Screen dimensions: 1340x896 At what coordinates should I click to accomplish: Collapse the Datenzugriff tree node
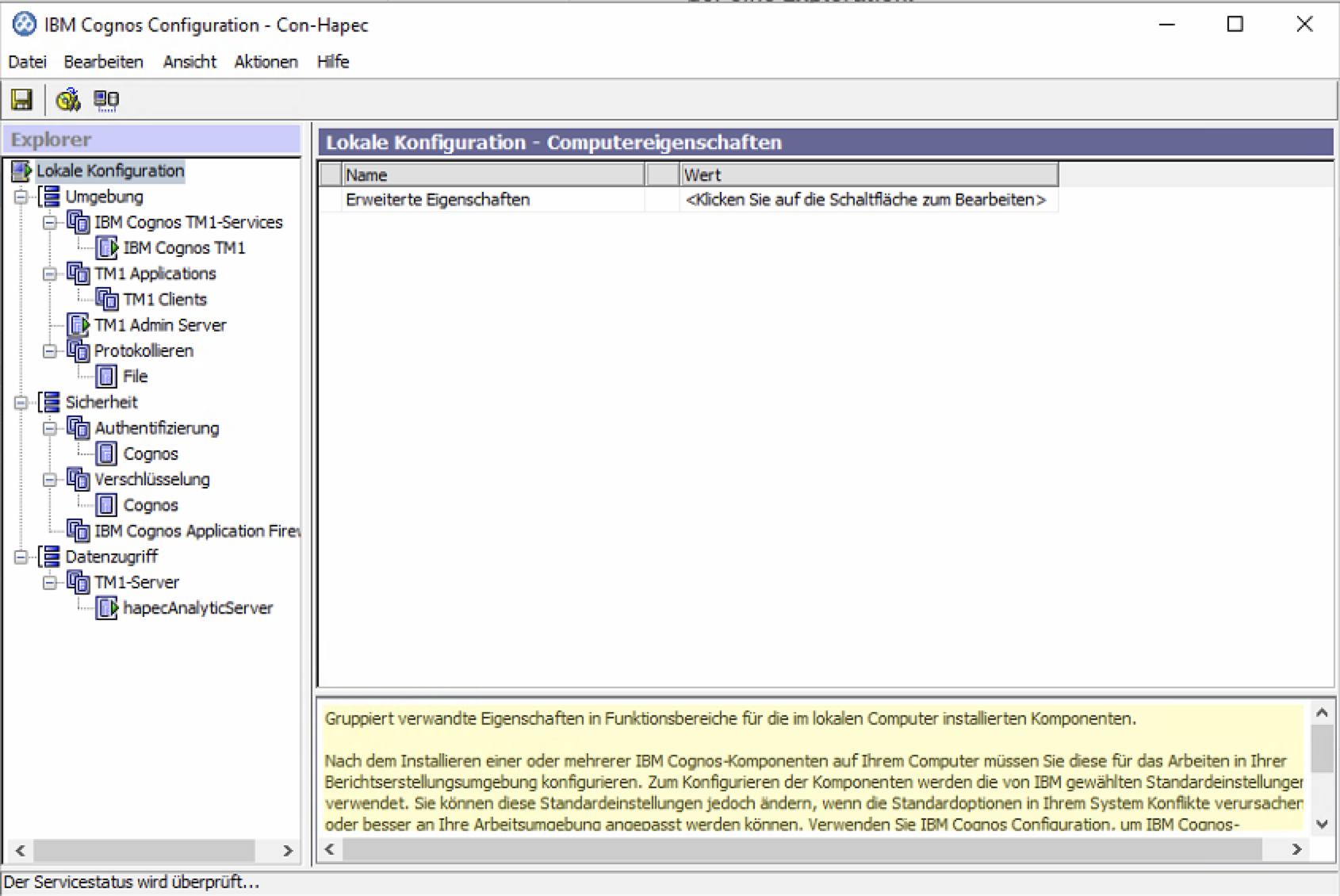coord(21,557)
